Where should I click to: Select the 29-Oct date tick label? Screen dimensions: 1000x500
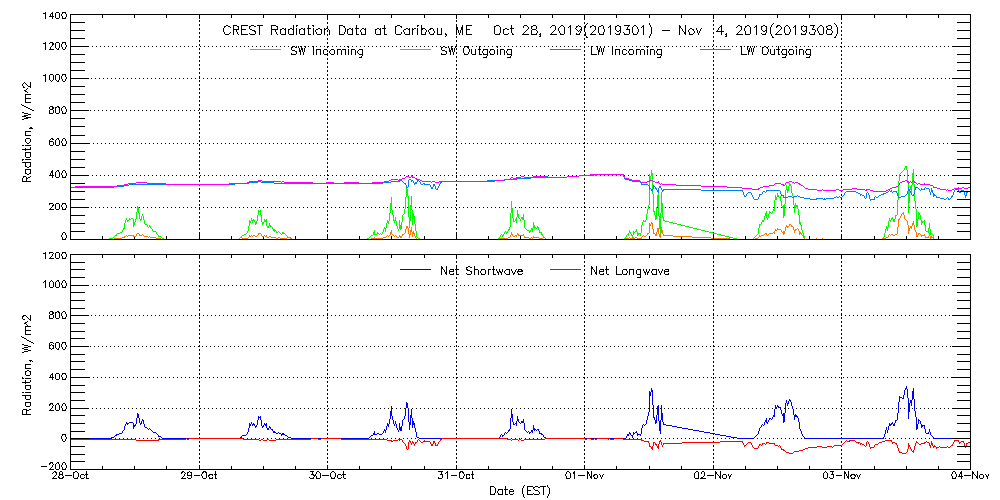pyautogui.click(x=201, y=477)
